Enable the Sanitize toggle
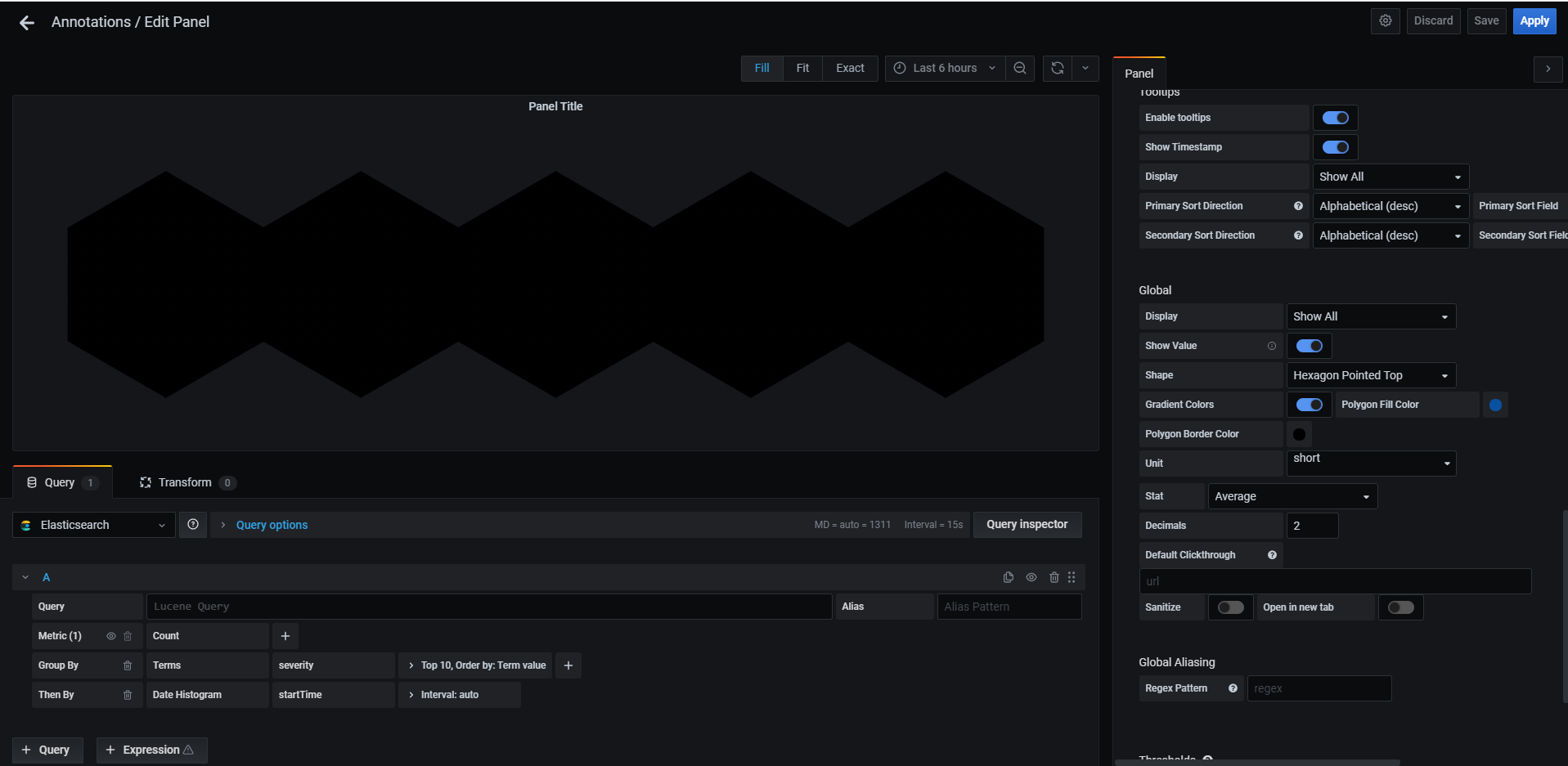Screen dimensions: 1568x766 coord(1230,607)
